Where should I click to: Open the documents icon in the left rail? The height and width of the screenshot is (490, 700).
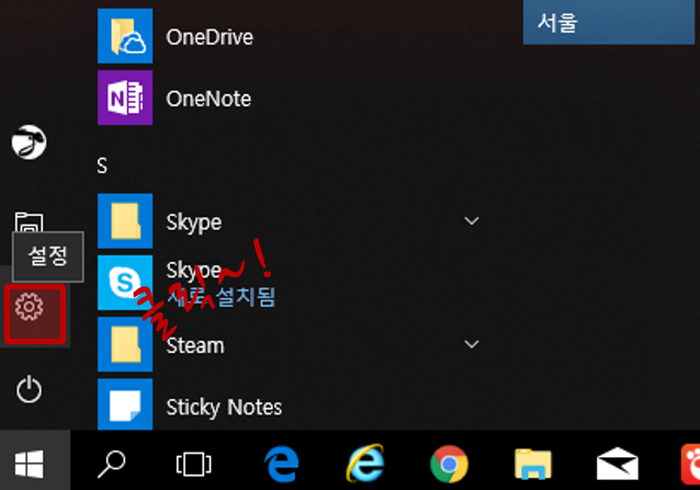tap(29, 222)
